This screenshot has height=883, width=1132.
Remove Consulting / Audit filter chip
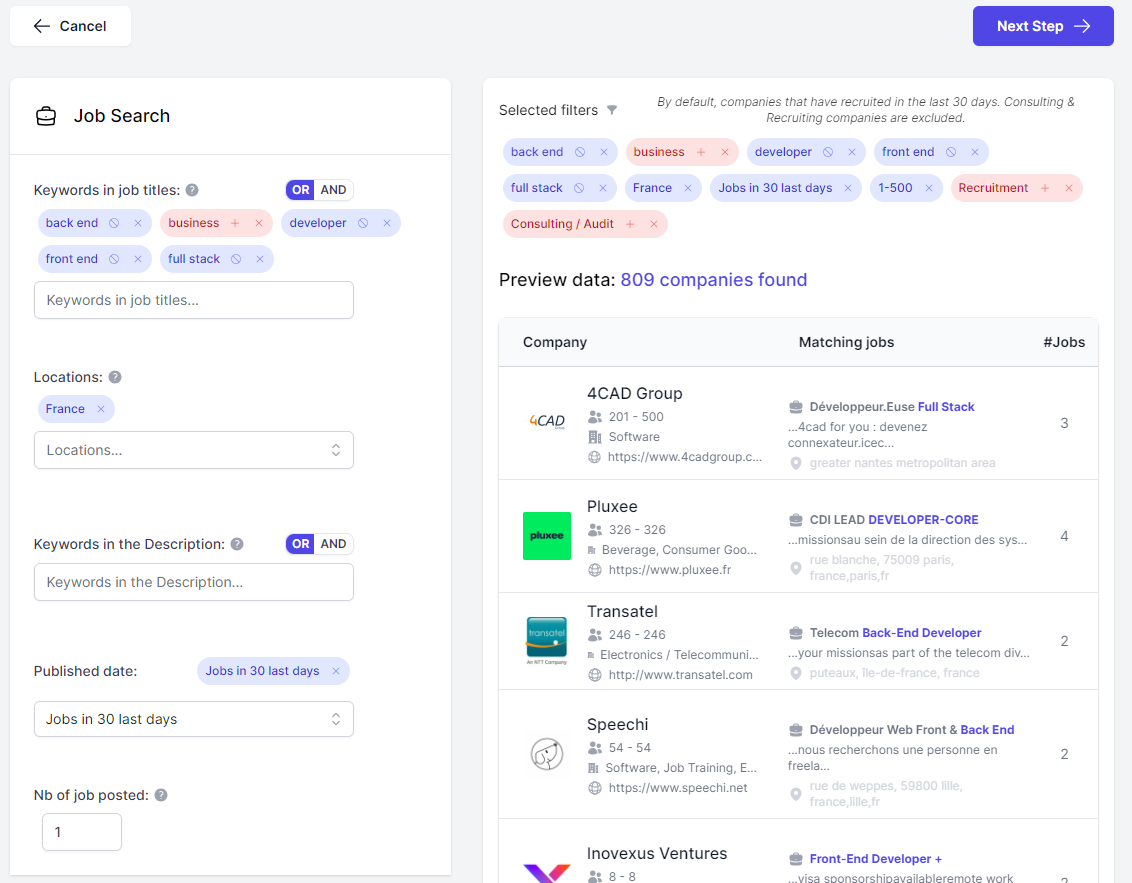coord(654,224)
